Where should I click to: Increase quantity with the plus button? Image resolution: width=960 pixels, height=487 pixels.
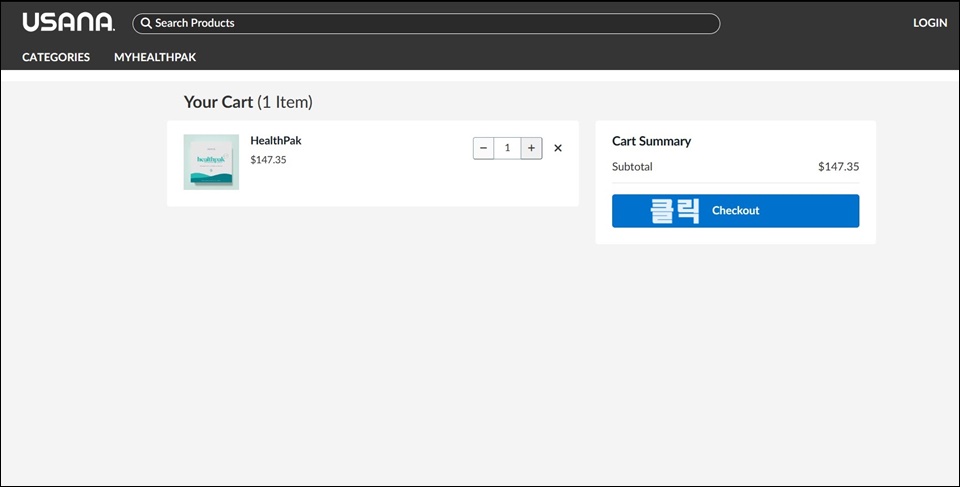pyautogui.click(x=531, y=148)
